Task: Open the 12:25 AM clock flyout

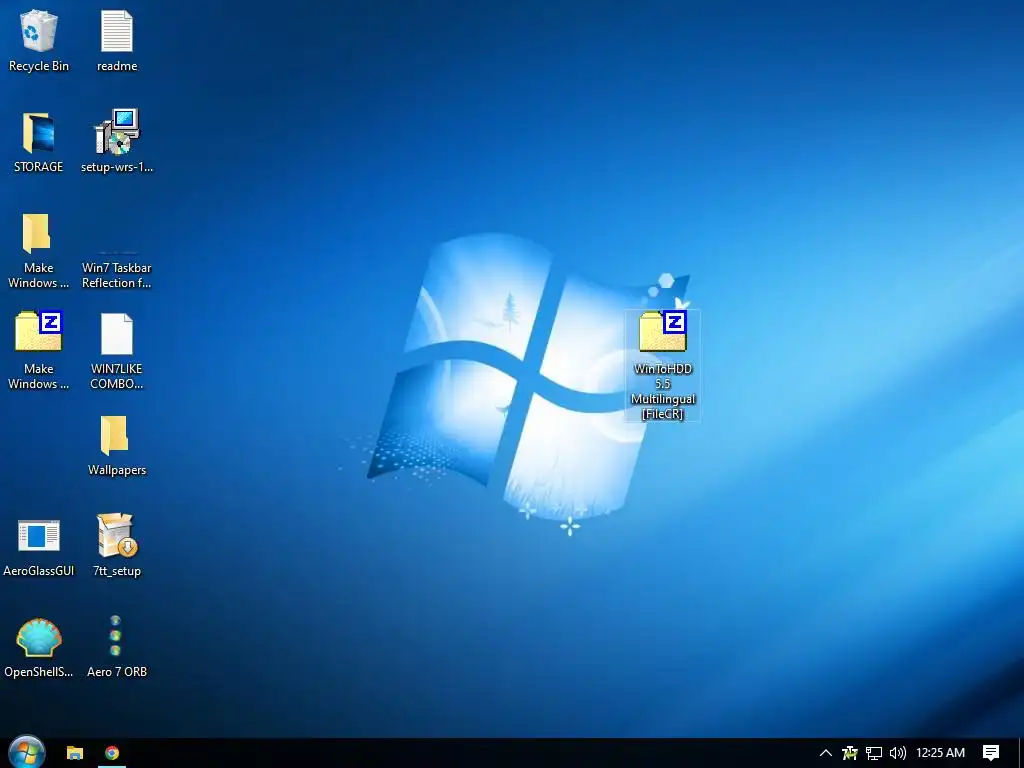Action: coord(940,753)
